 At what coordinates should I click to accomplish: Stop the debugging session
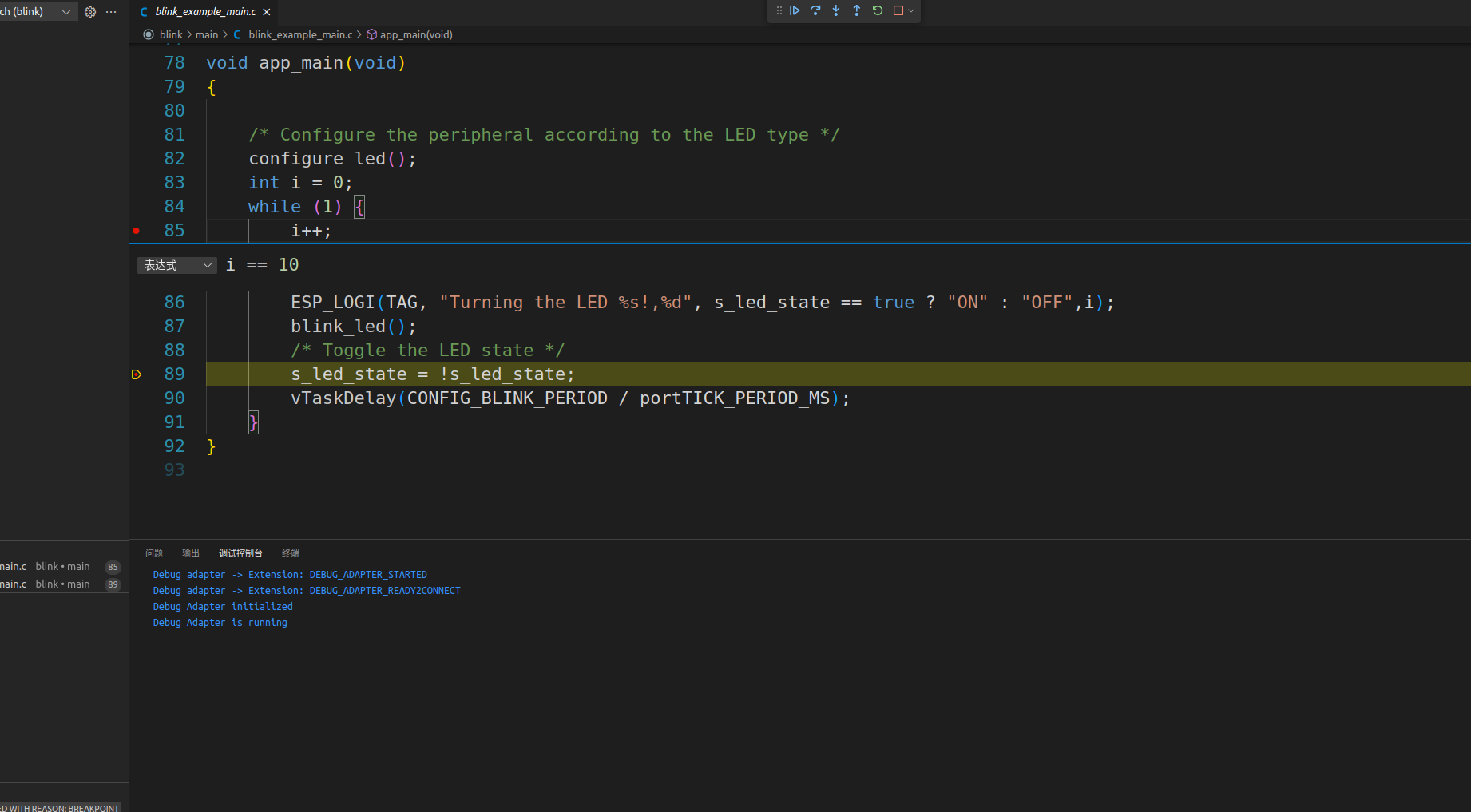tap(898, 10)
